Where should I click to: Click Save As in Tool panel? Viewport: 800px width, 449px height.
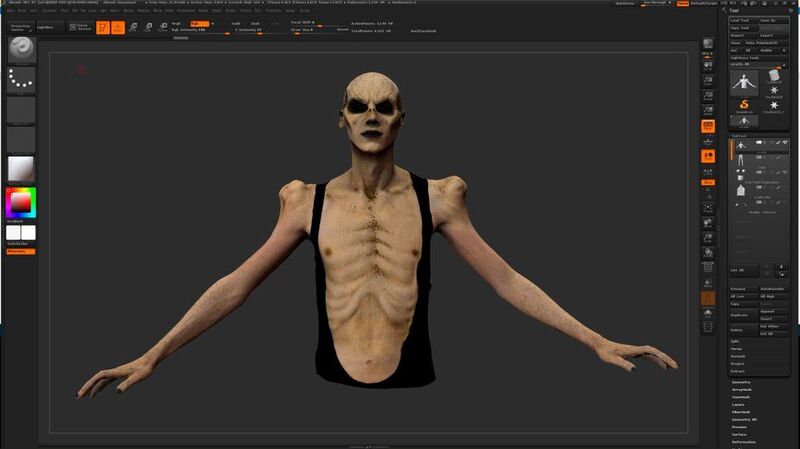coord(774,20)
